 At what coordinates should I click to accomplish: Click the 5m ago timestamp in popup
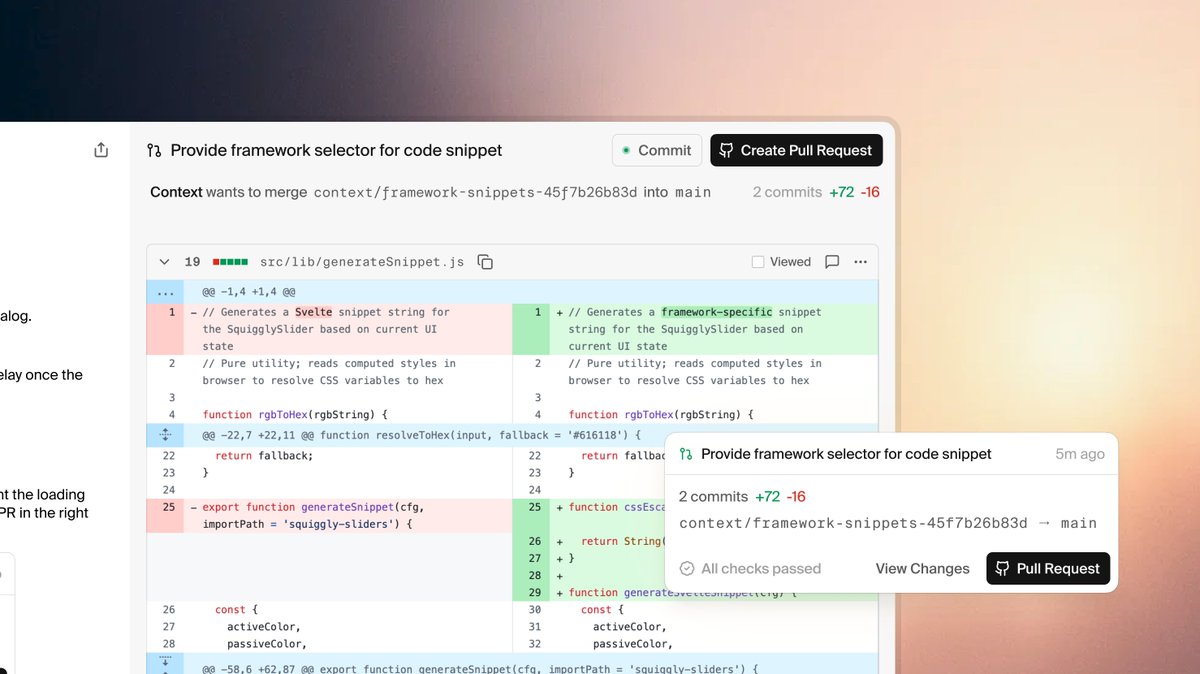click(x=1080, y=454)
